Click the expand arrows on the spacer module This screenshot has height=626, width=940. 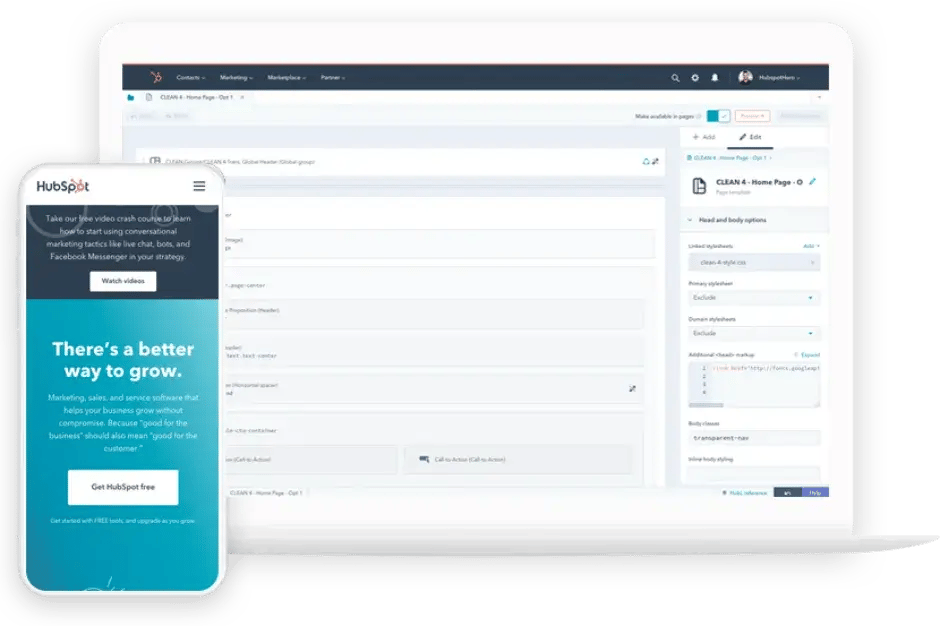tap(632, 388)
